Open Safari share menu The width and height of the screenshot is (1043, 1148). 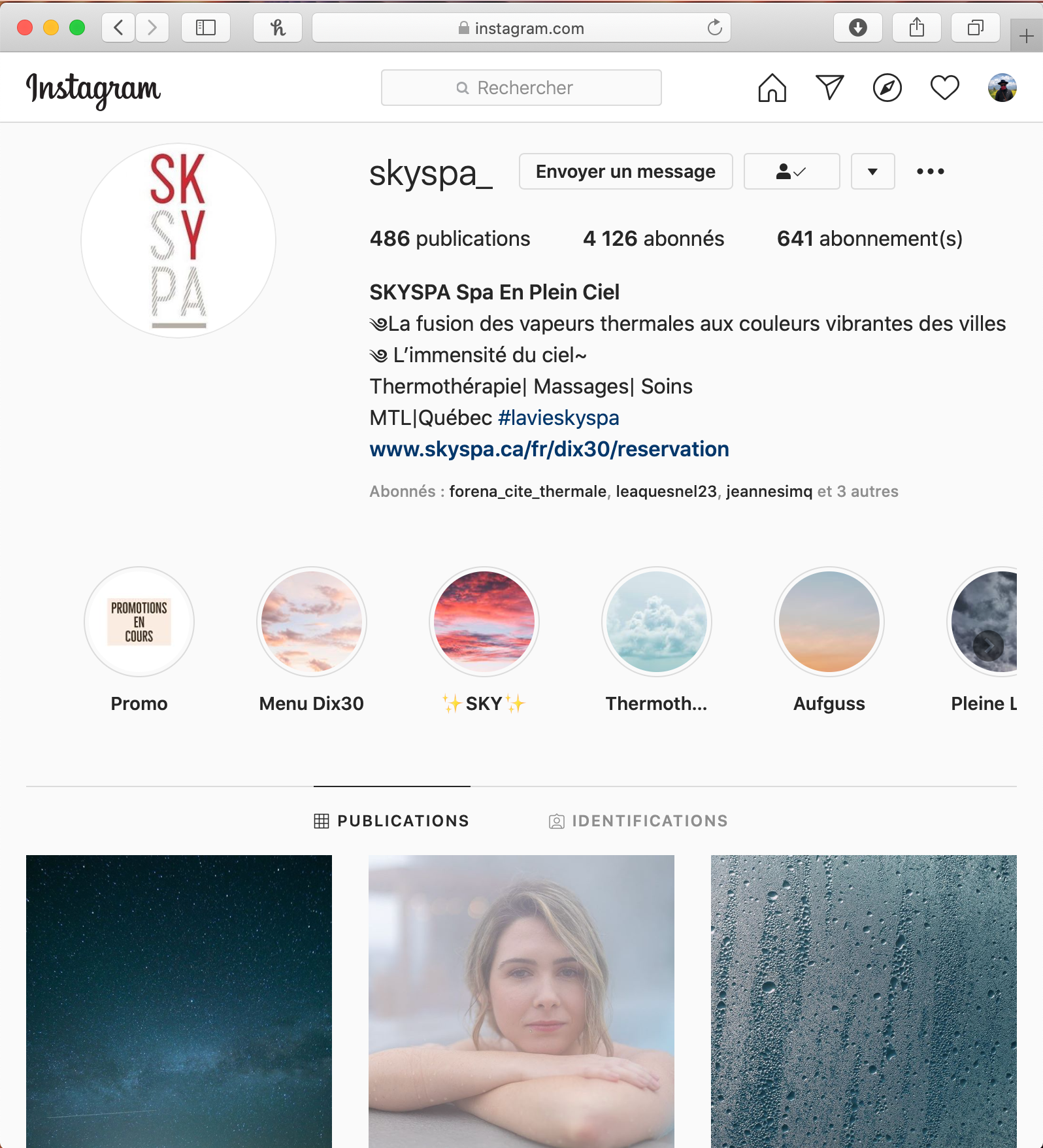916,27
